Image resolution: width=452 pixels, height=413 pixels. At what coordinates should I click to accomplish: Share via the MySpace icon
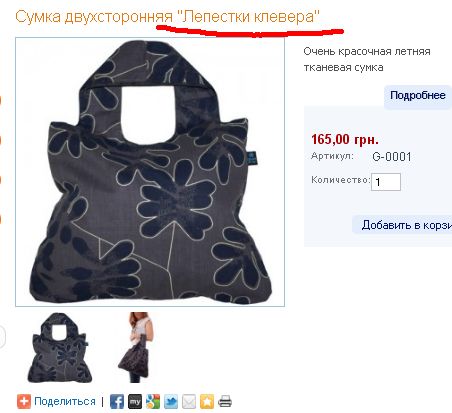(135, 401)
